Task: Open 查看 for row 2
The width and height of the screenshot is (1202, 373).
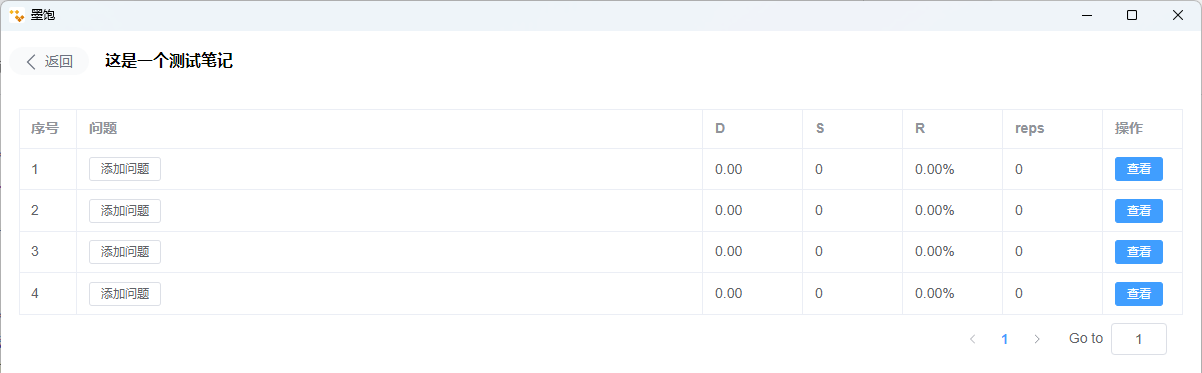Action: pyautogui.click(x=1139, y=211)
